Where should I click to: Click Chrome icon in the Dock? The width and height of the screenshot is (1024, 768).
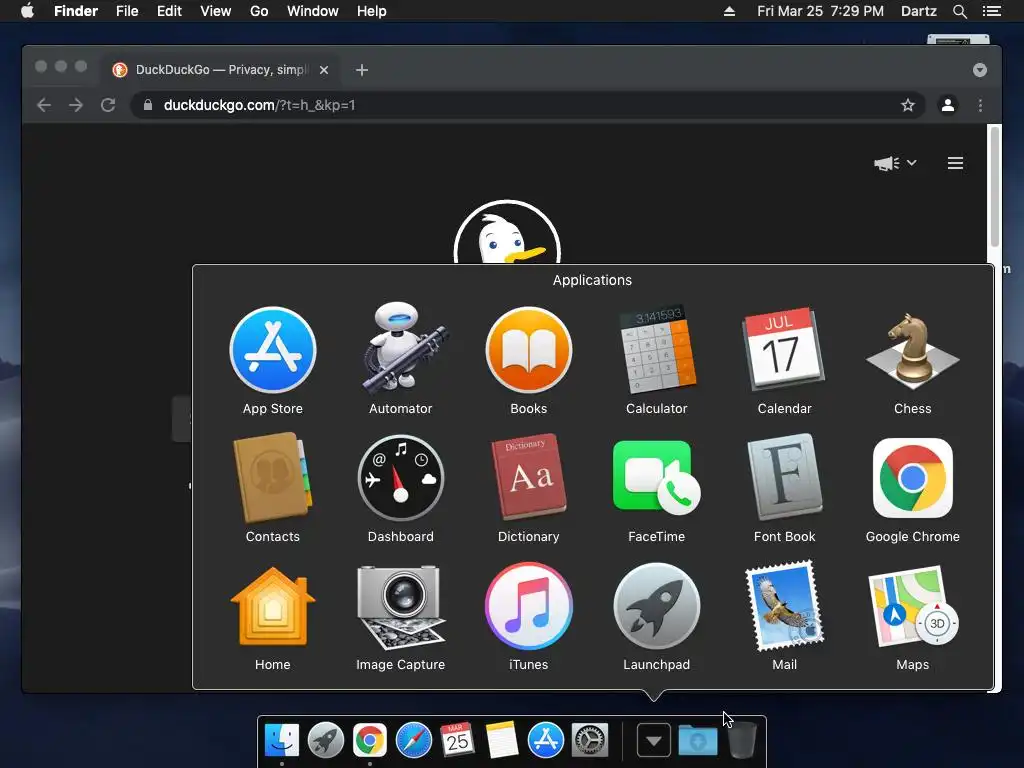370,740
